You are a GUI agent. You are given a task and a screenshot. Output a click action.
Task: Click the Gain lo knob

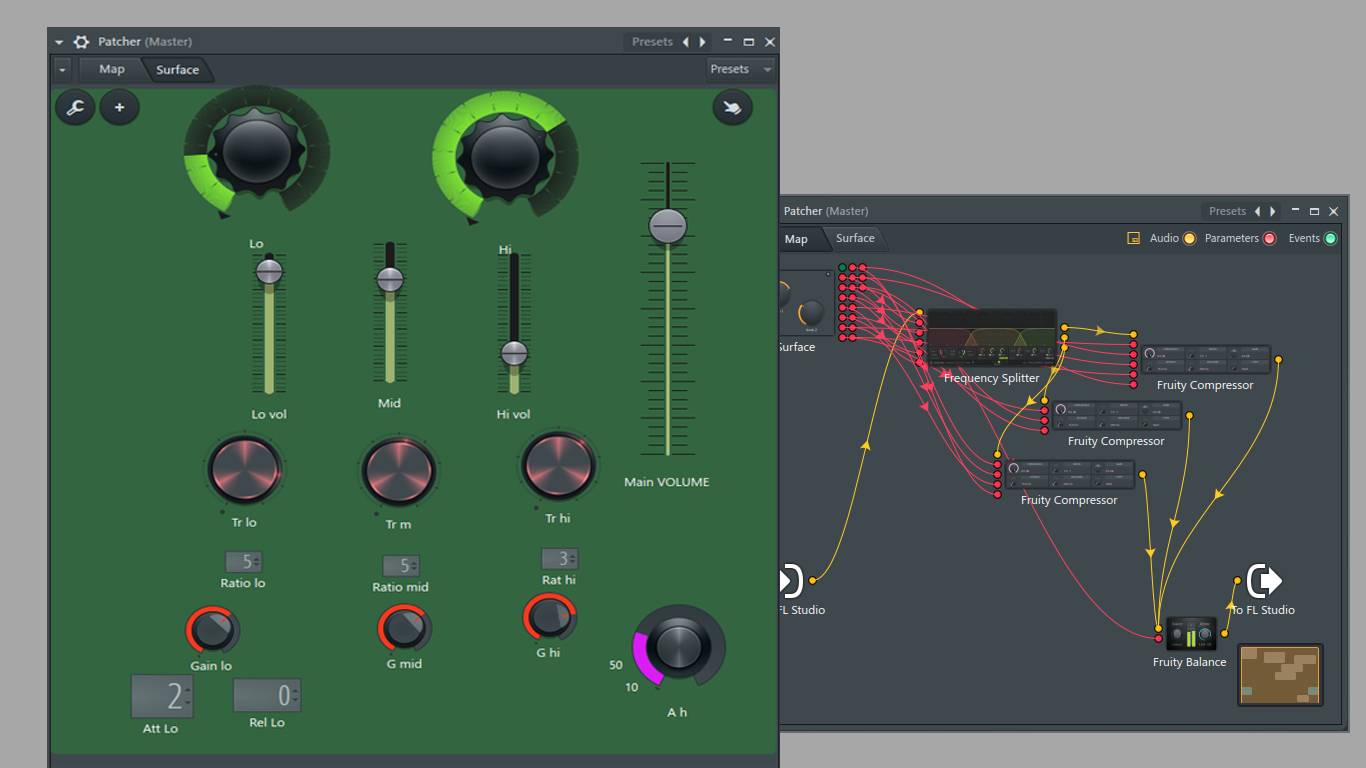(x=212, y=630)
